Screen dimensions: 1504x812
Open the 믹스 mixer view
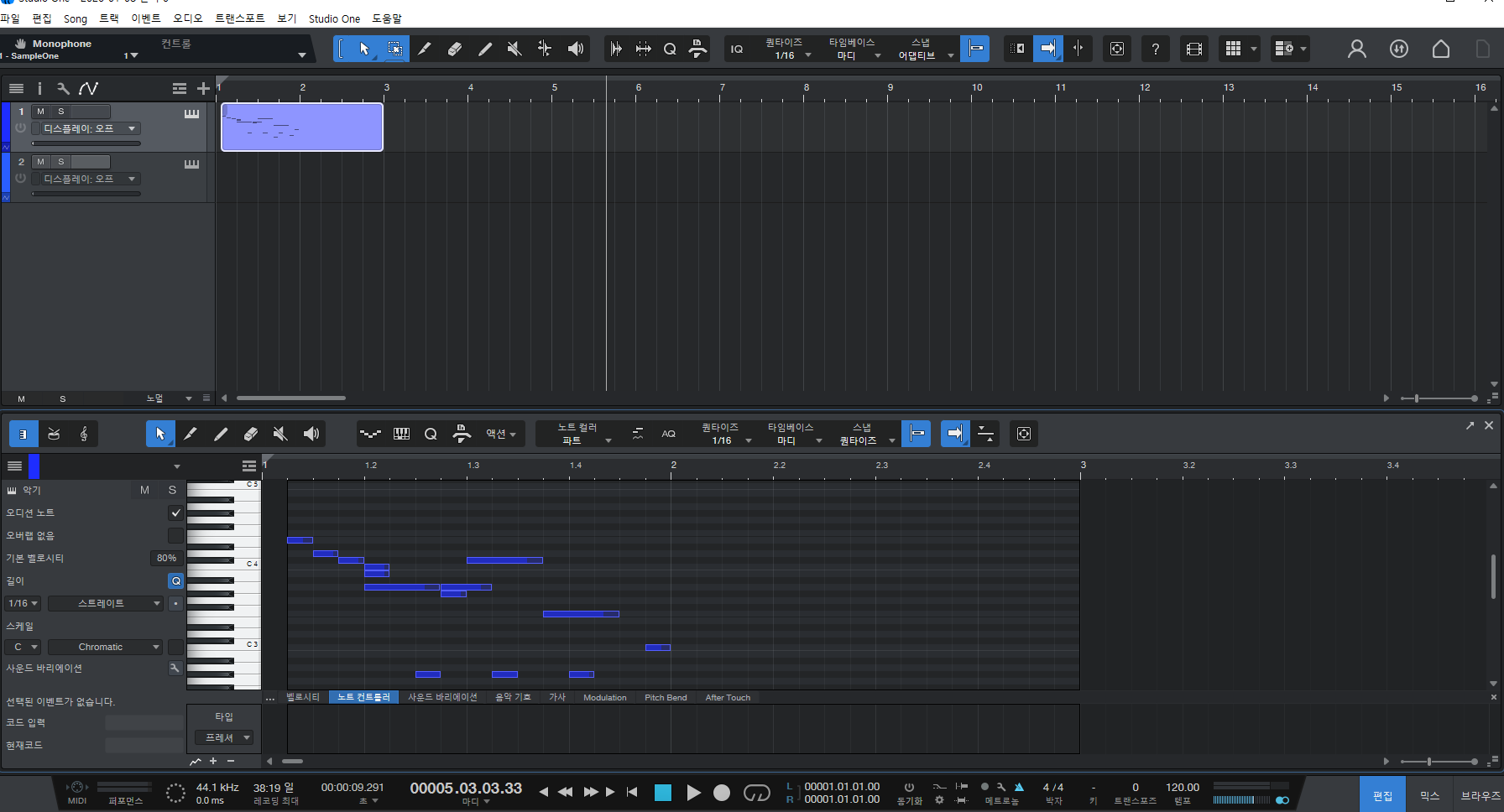pos(1429,795)
